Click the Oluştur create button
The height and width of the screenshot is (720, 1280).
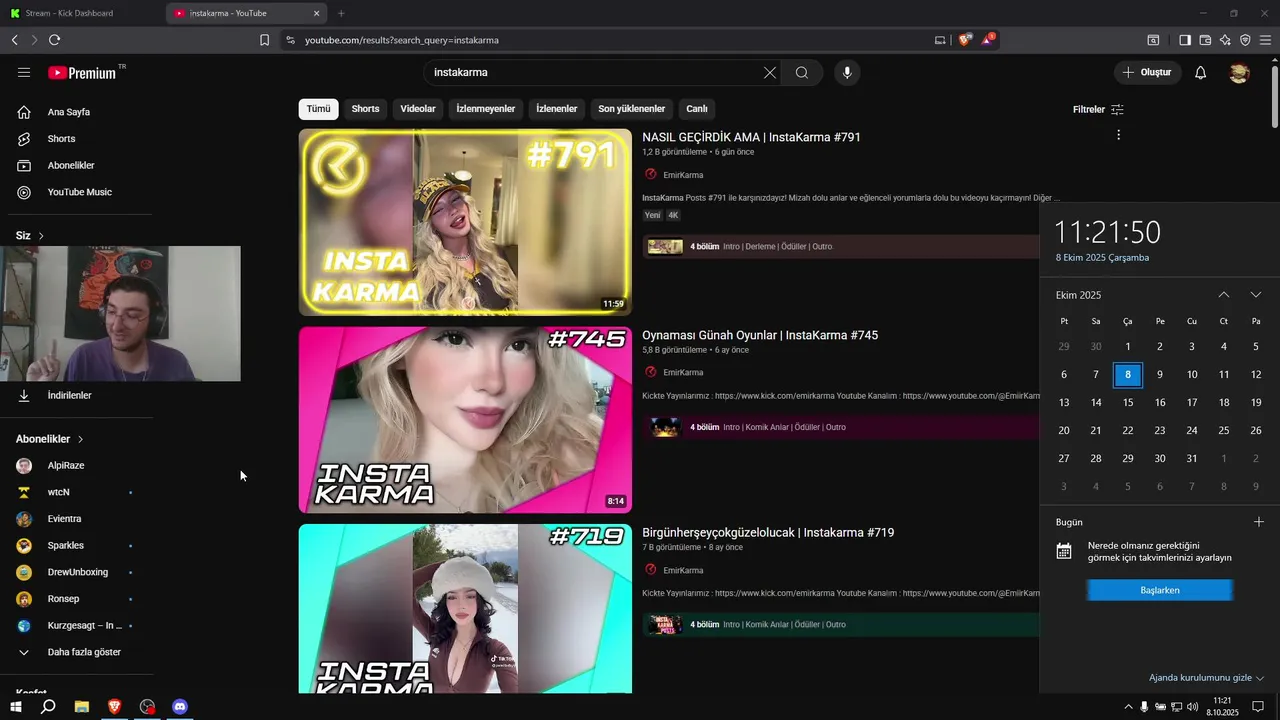tap(1147, 73)
